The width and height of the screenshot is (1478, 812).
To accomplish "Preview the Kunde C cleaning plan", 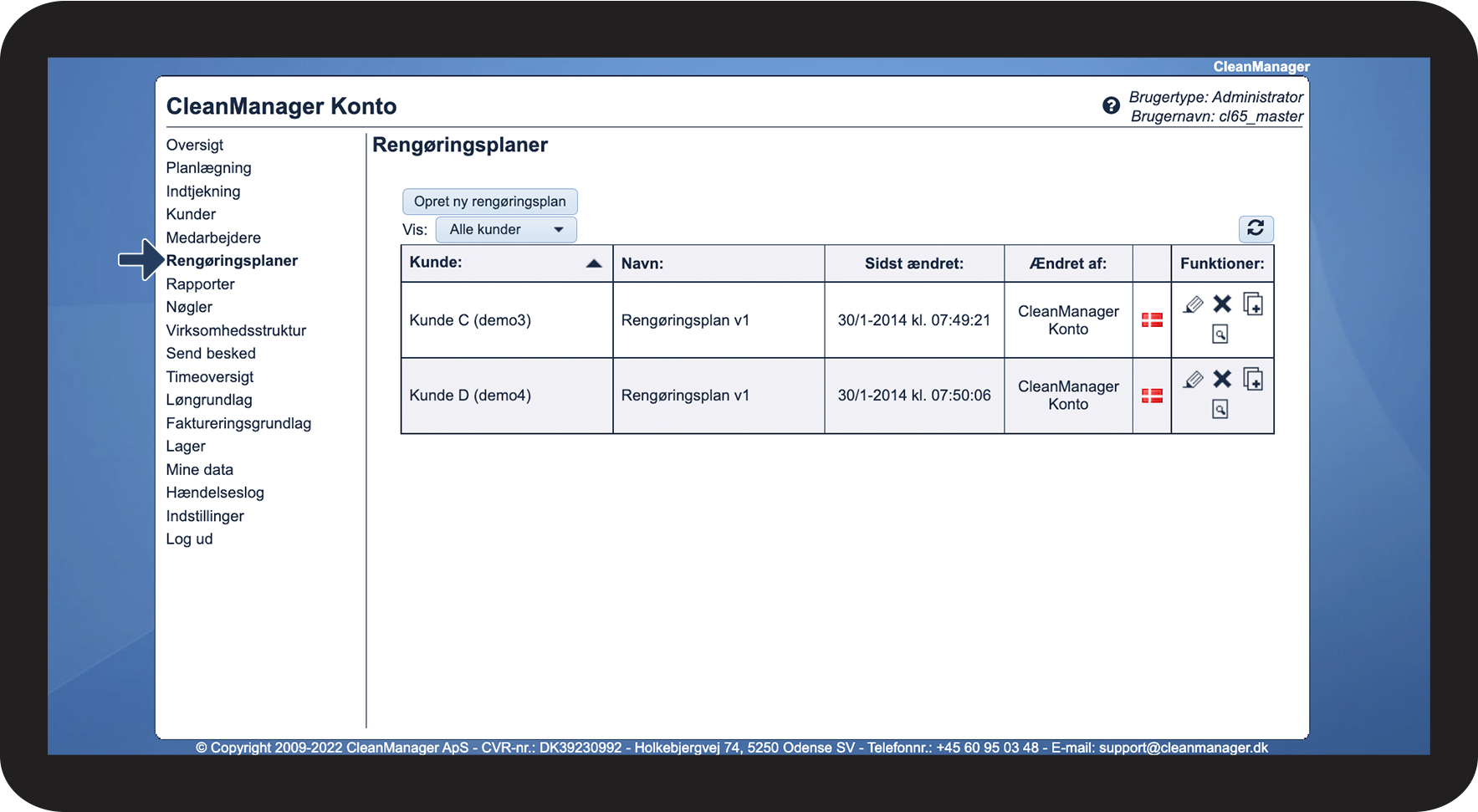I will tap(1220, 335).
